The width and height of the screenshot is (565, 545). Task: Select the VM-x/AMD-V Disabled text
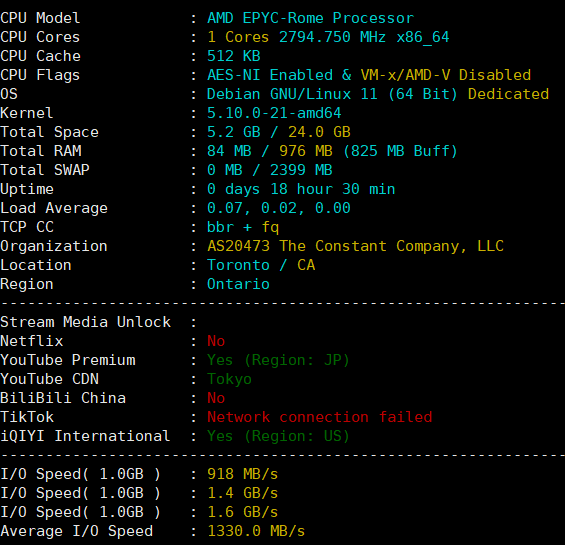point(446,75)
